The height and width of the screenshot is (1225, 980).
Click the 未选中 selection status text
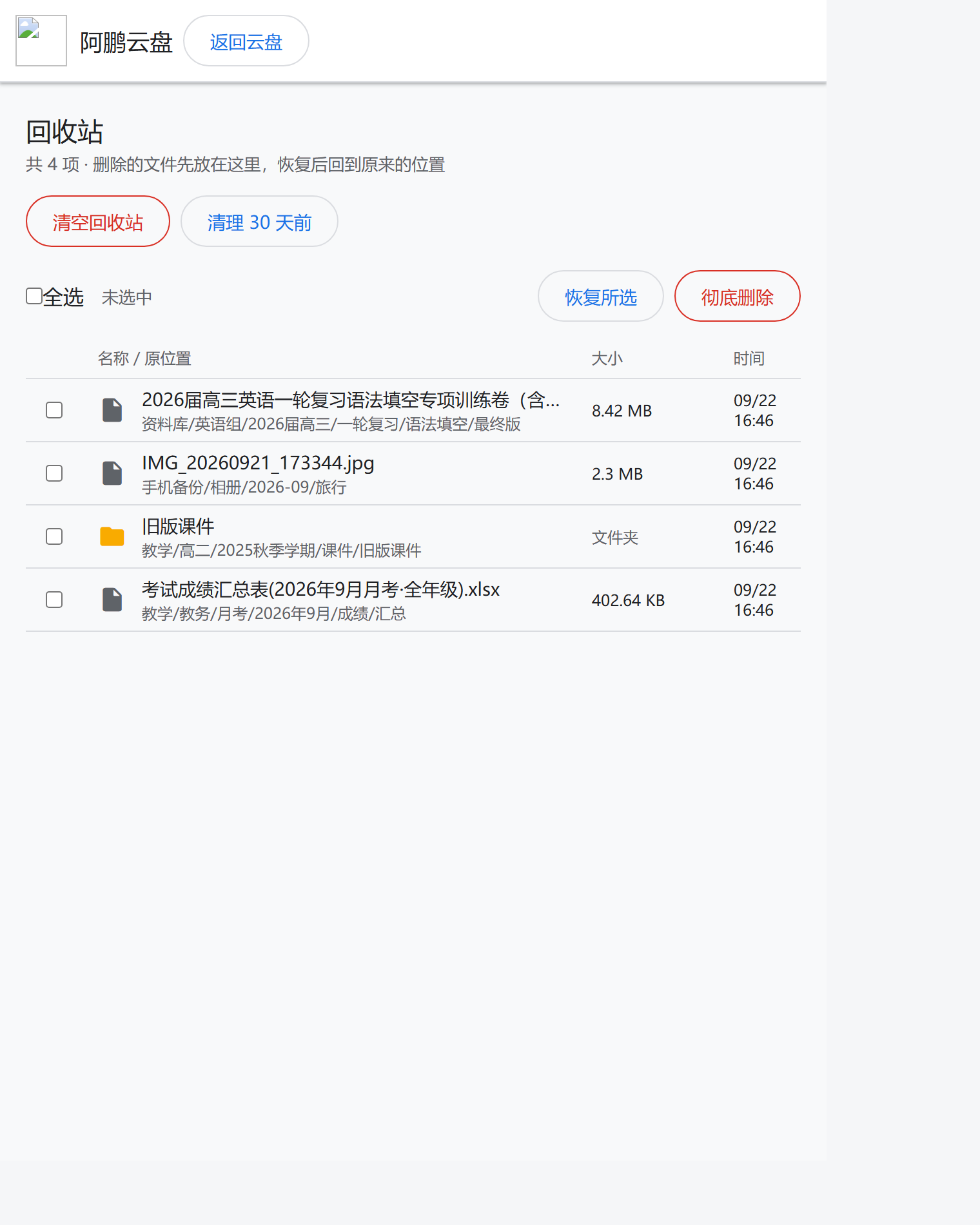click(x=127, y=297)
